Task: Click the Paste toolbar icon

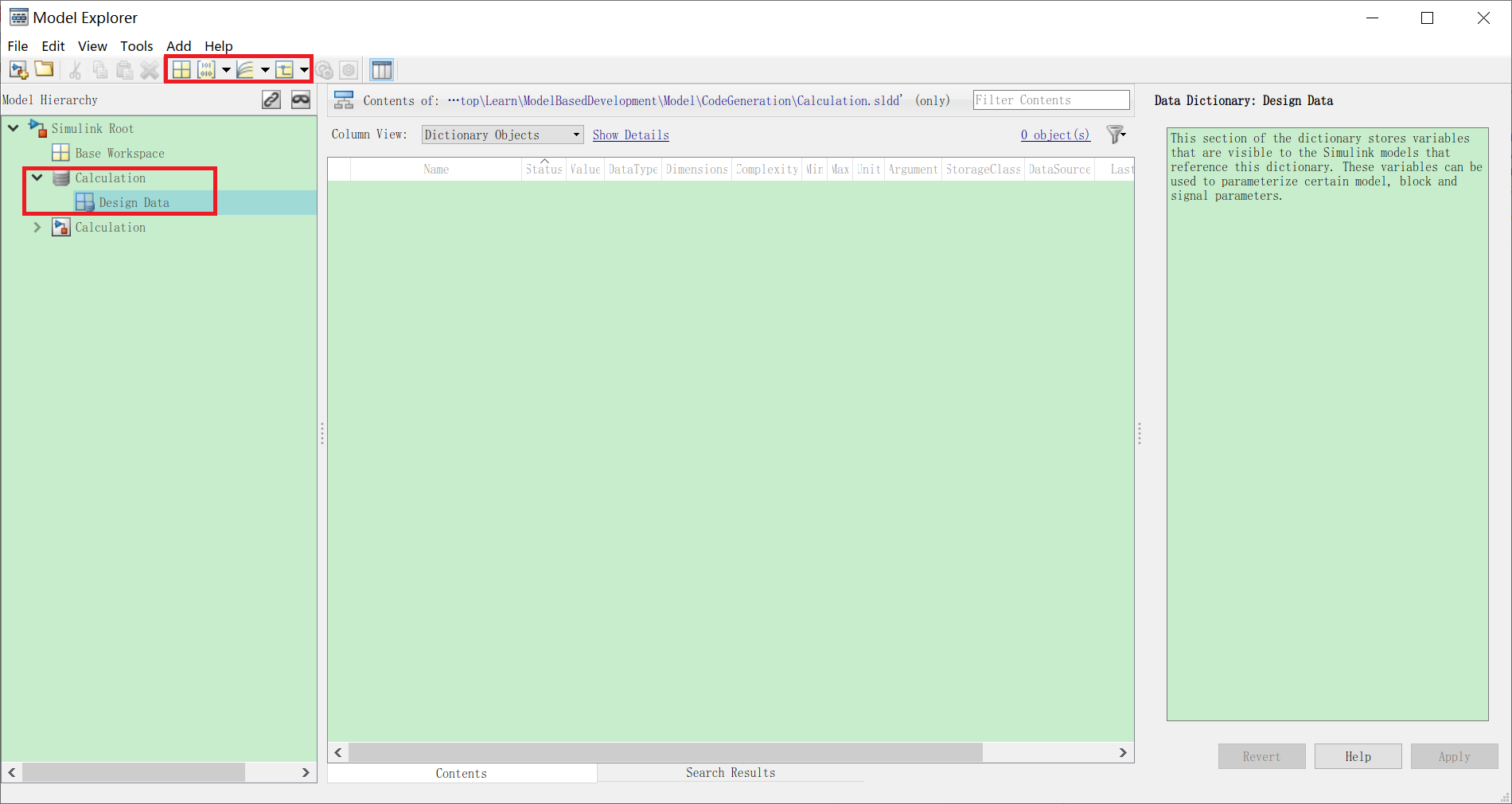Action: point(125,70)
